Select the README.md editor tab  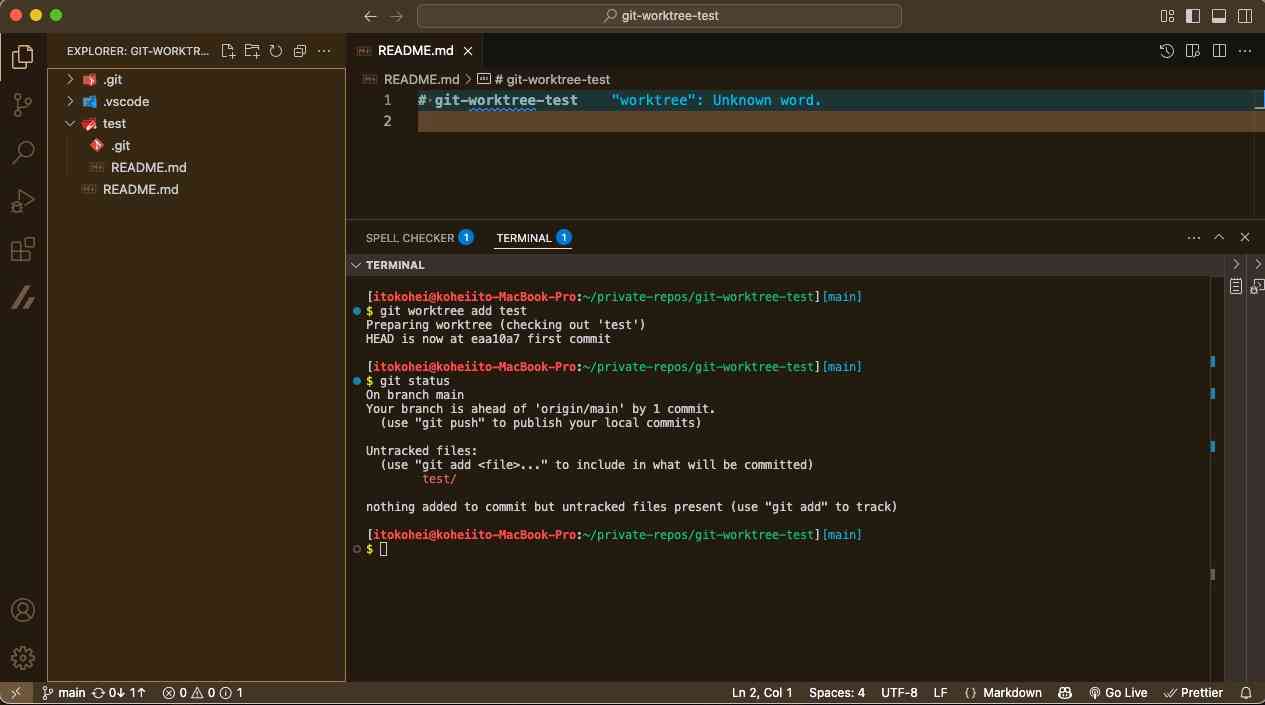(415, 51)
